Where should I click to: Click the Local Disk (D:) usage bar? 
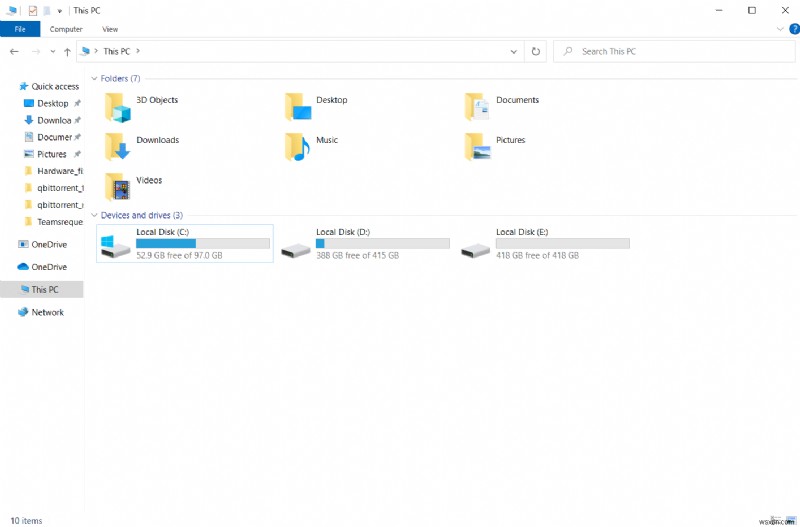click(383, 243)
